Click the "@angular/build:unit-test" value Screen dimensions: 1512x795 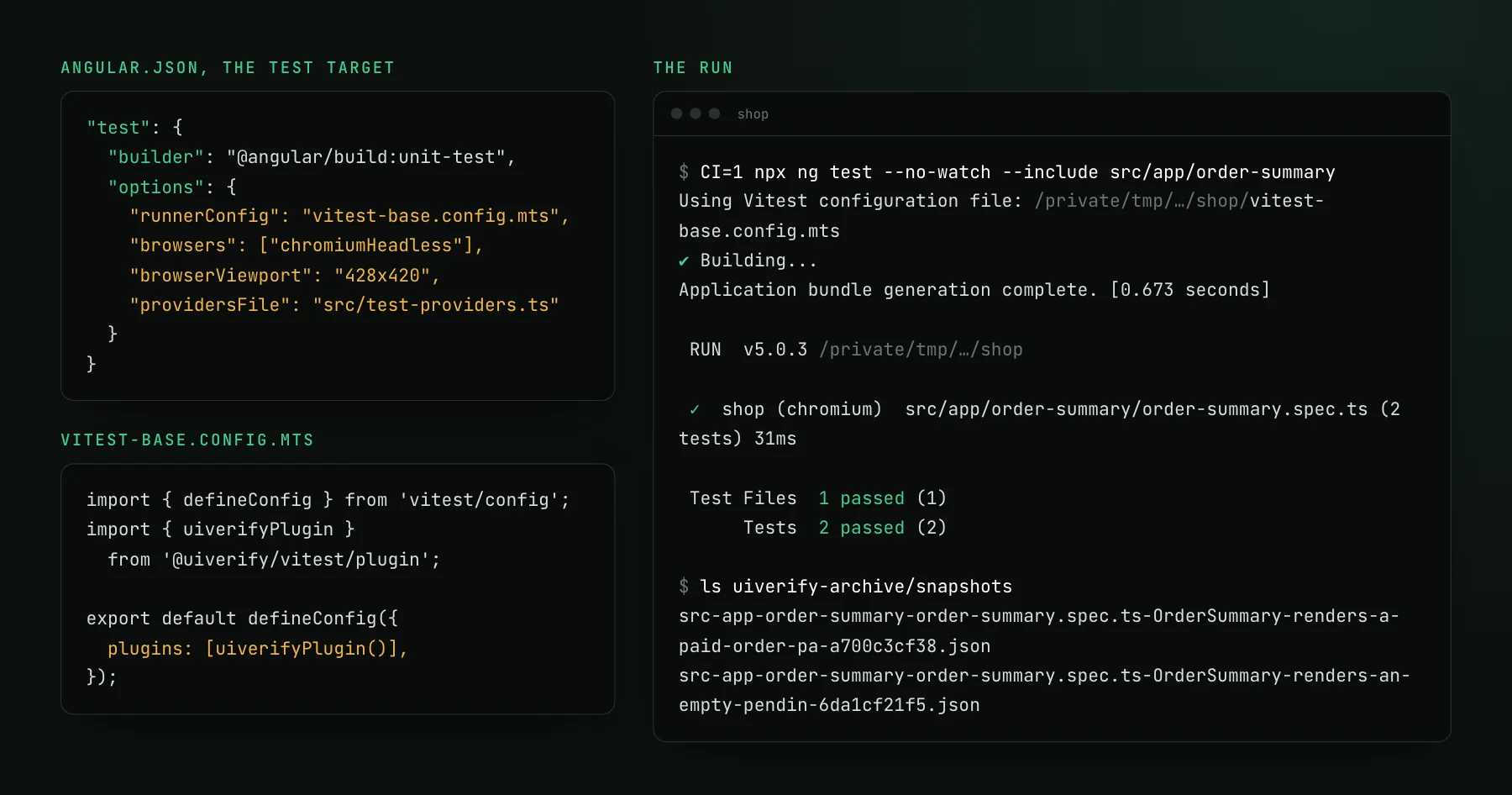pyautogui.click(x=365, y=157)
